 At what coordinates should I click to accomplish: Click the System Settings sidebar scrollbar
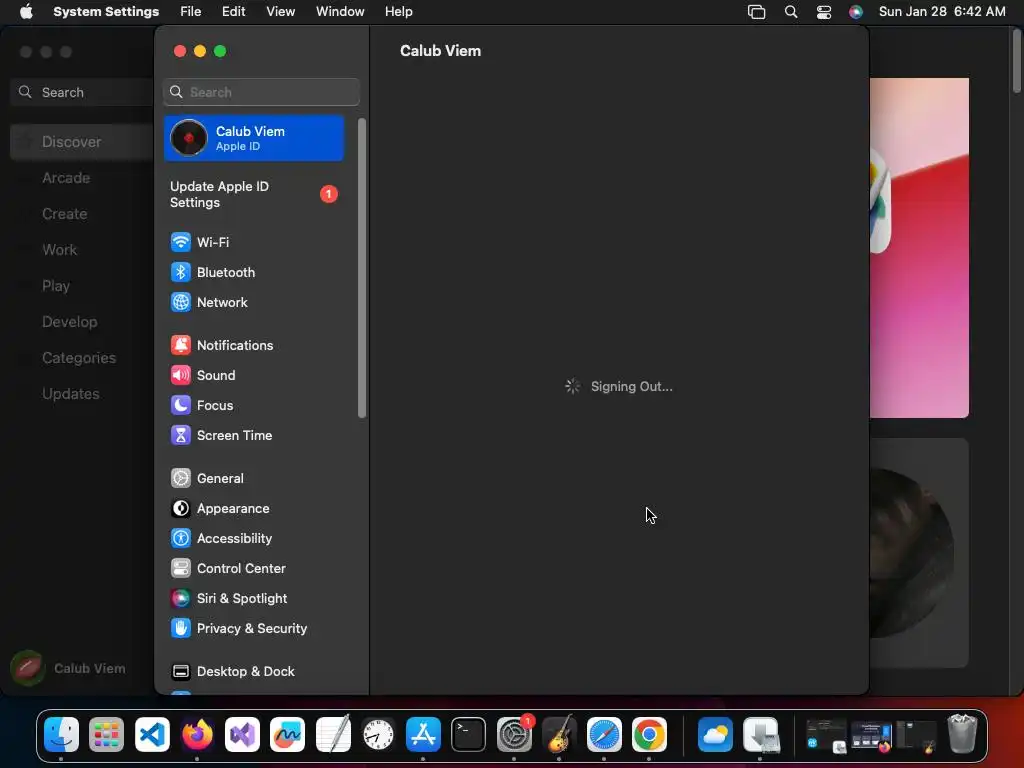tap(362, 268)
